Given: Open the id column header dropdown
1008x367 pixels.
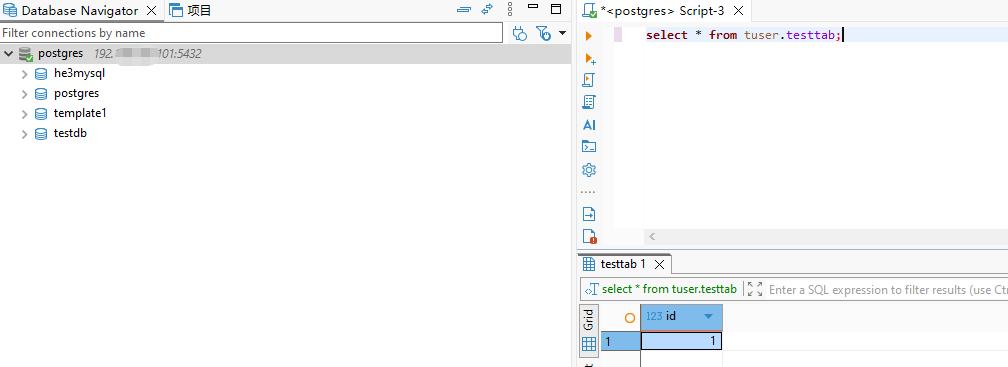Looking at the screenshot, I should 708,317.
